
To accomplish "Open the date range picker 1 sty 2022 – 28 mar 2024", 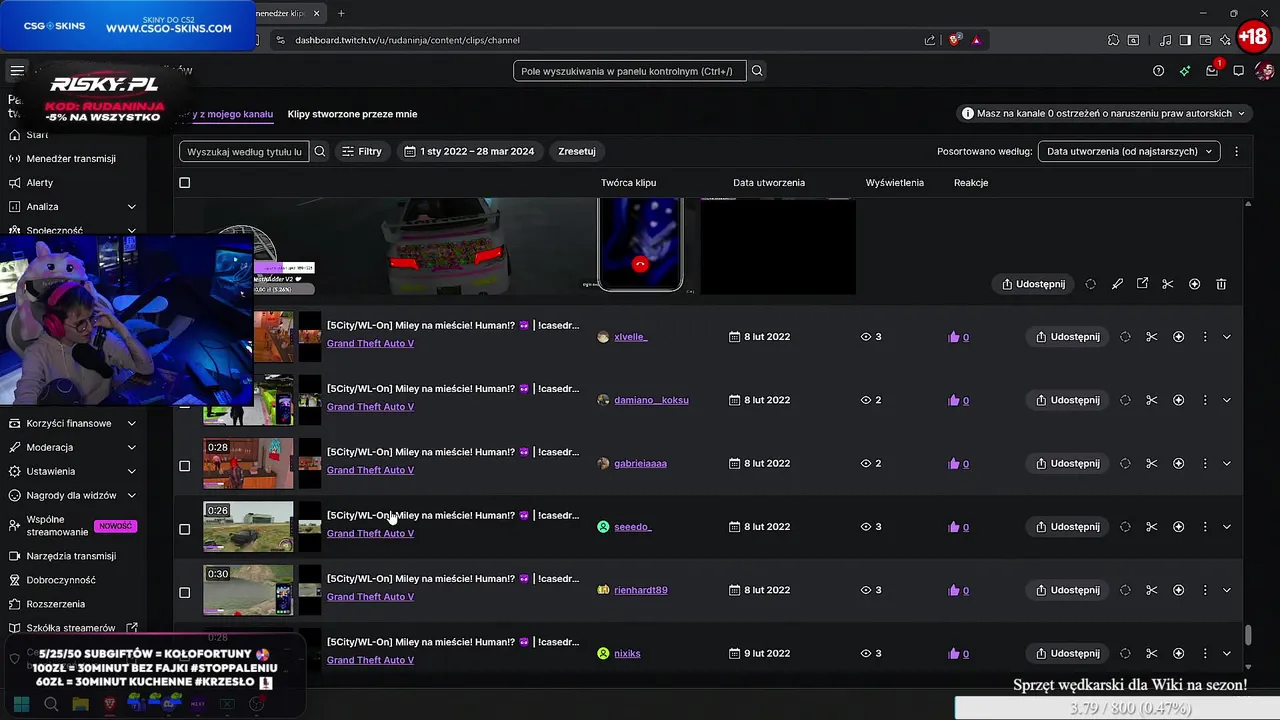I will pyautogui.click(x=469, y=151).
